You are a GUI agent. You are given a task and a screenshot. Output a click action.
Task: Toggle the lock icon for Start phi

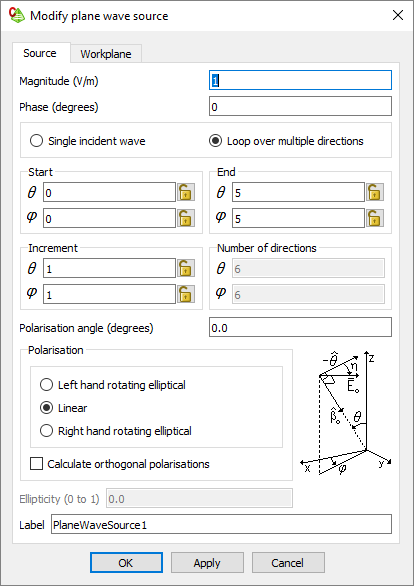coord(186,218)
